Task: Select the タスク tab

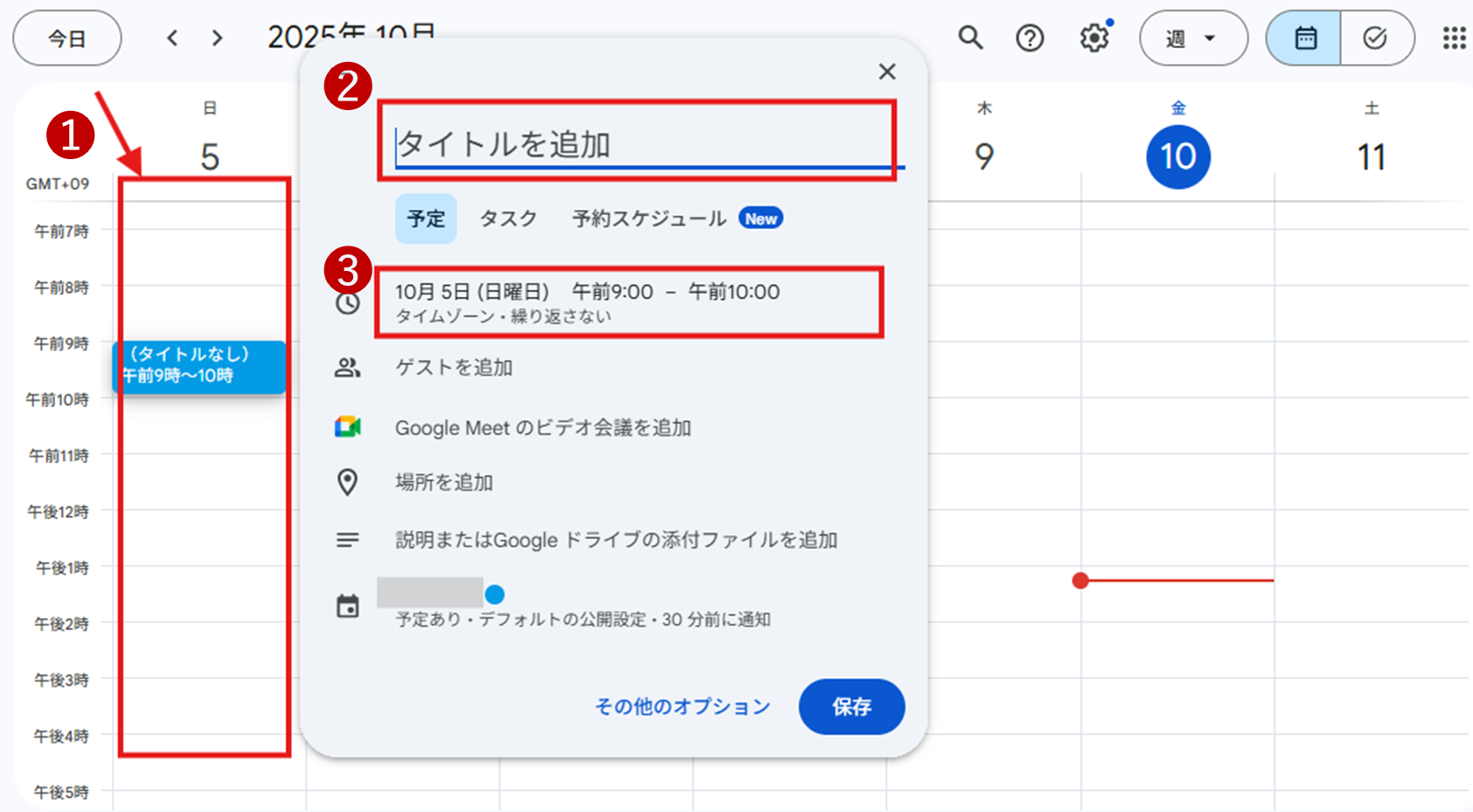Action: click(508, 219)
